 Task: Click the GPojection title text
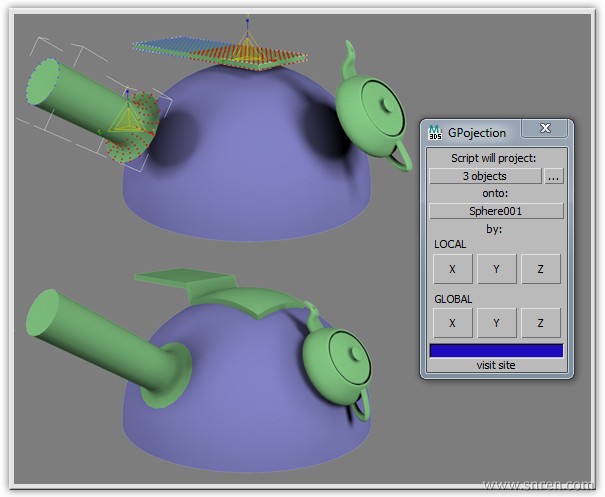coord(477,133)
